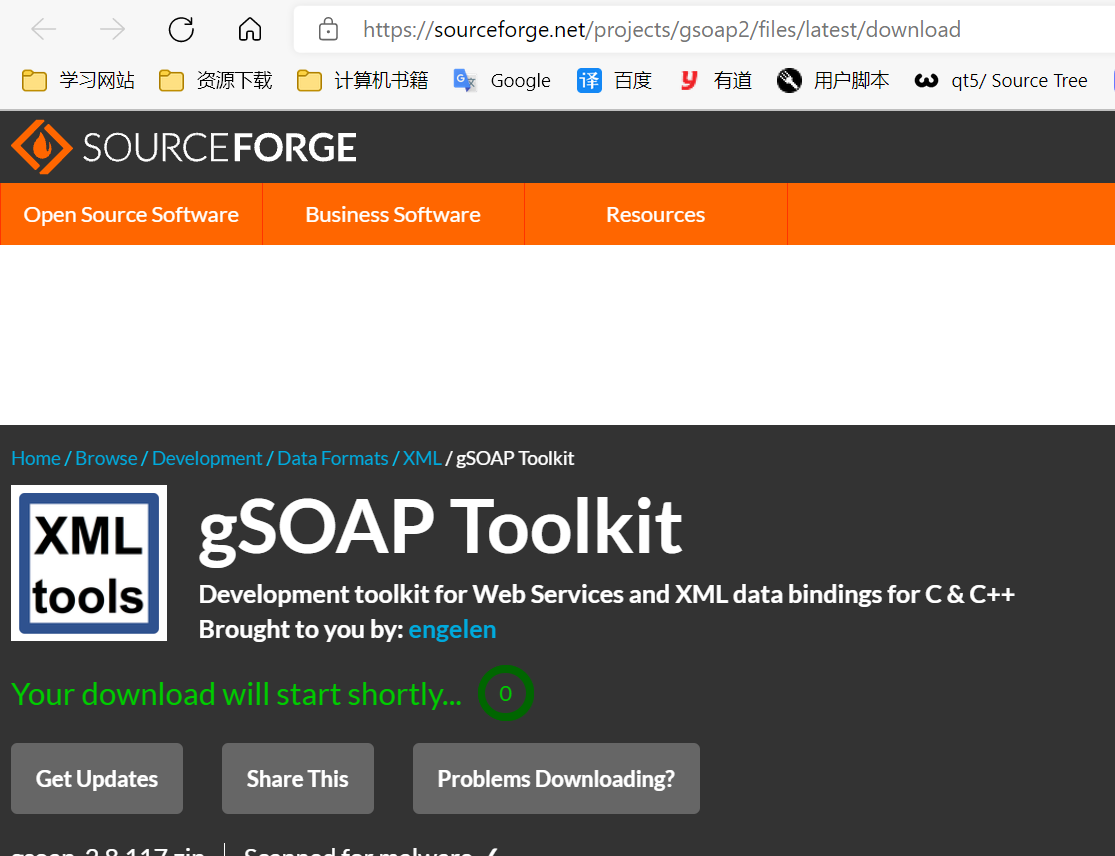Open the 百度 bookmark

point(614,80)
